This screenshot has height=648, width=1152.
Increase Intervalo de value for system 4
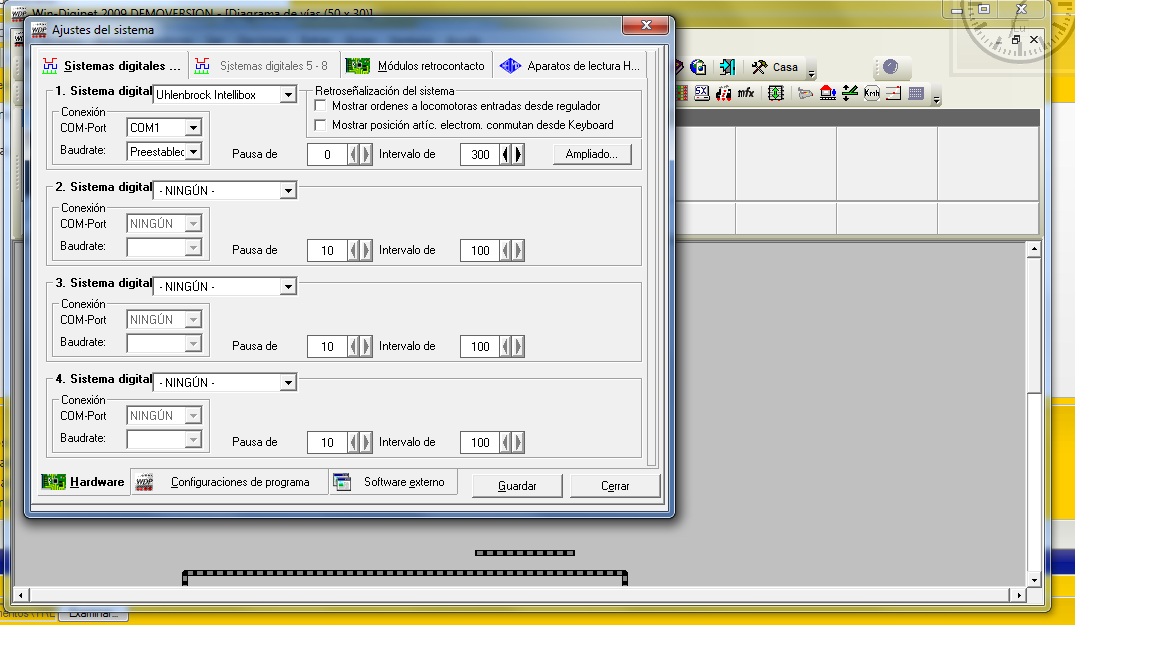pos(518,442)
